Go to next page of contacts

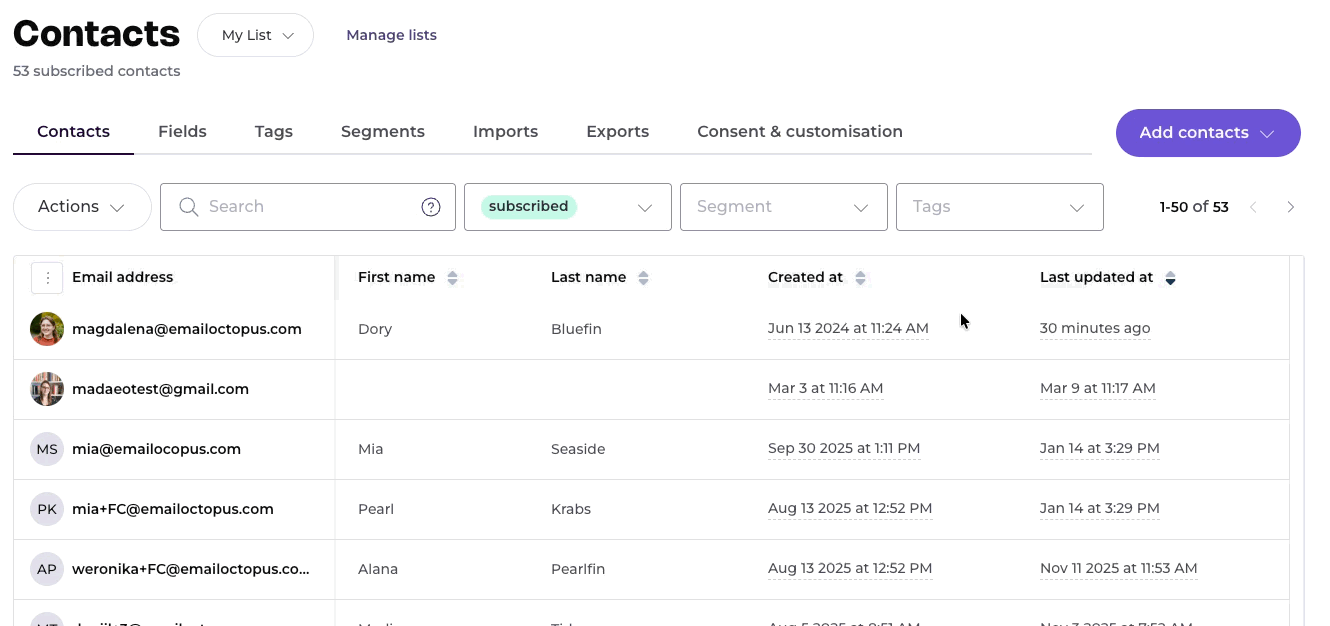pyautogui.click(x=1291, y=207)
